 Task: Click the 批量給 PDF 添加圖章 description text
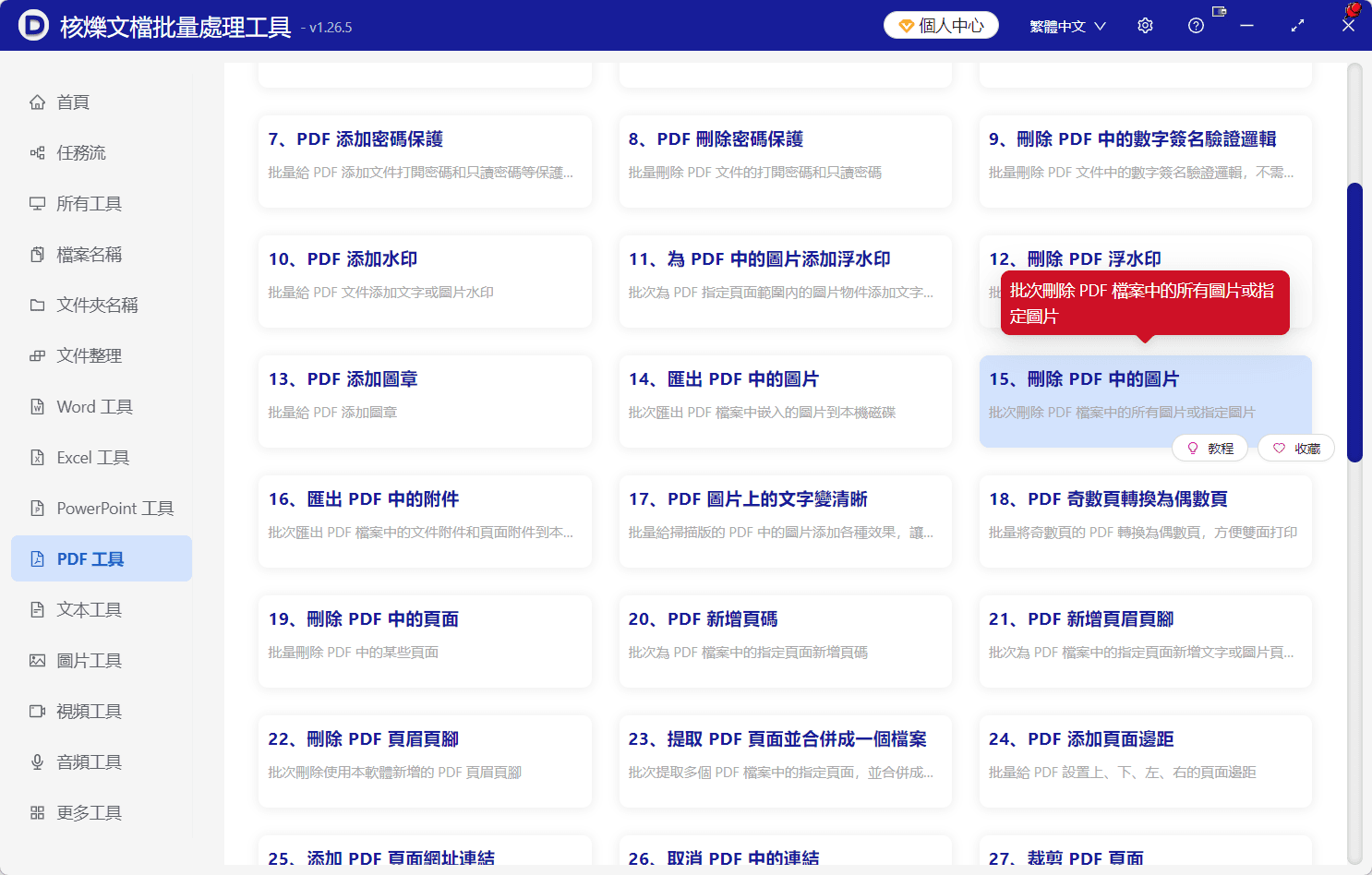pos(332,413)
